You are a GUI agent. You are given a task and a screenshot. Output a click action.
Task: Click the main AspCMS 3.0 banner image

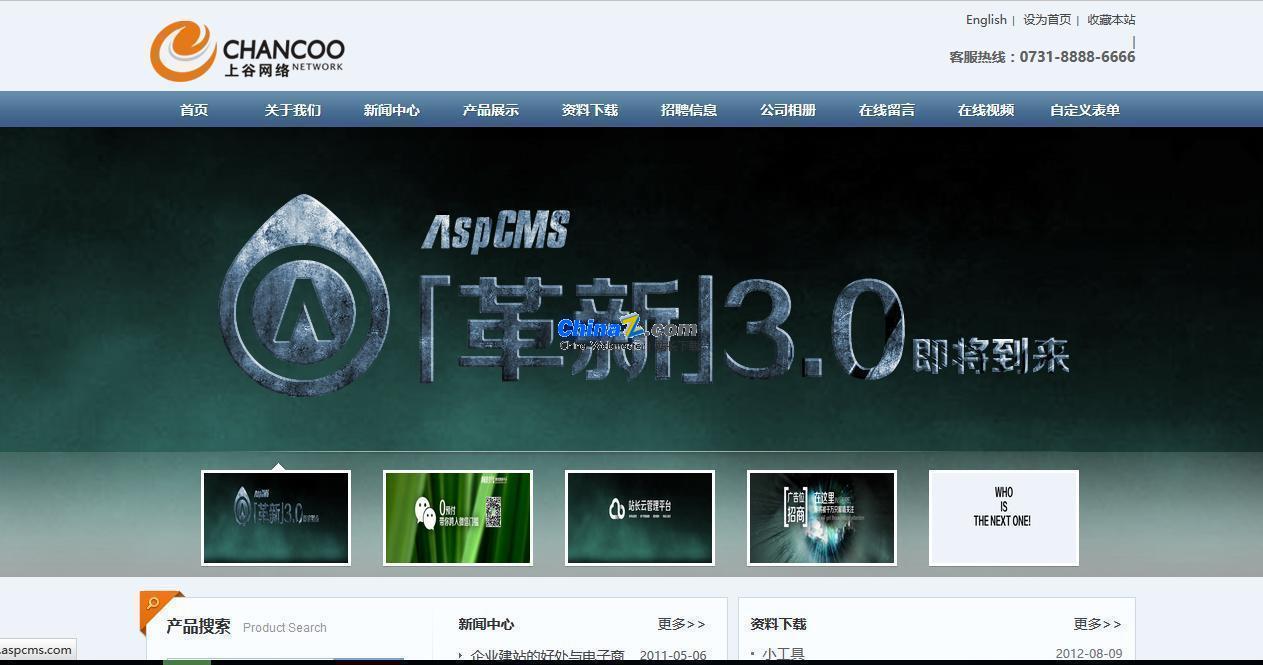[631, 290]
